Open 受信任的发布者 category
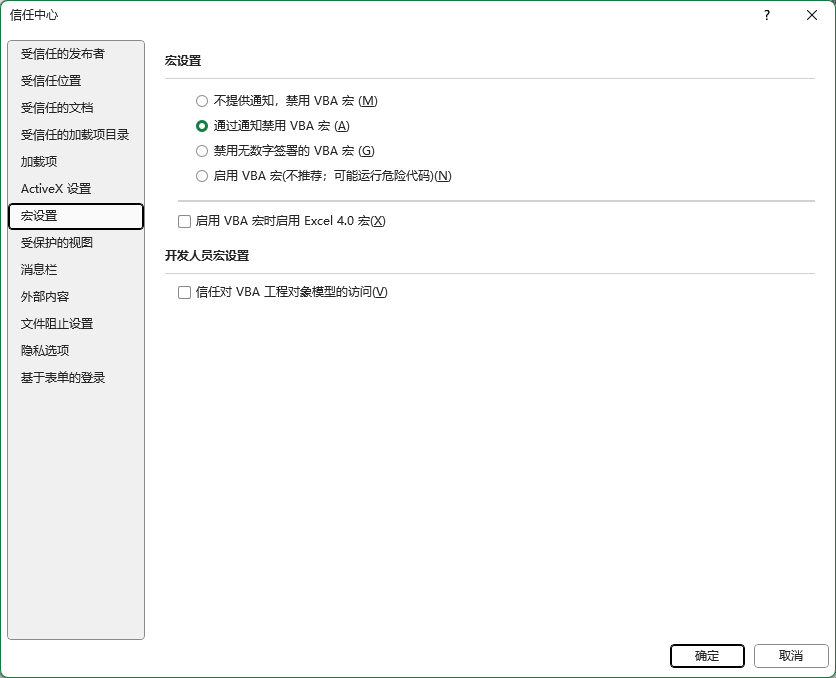The width and height of the screenshot is (836, 678). [x=76, y=54]
